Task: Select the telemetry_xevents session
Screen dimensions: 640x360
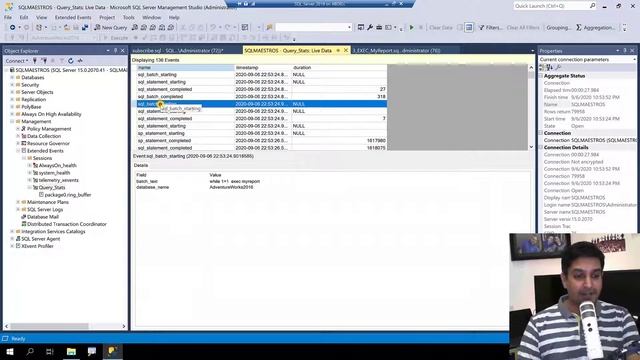Action: (58, 180)
